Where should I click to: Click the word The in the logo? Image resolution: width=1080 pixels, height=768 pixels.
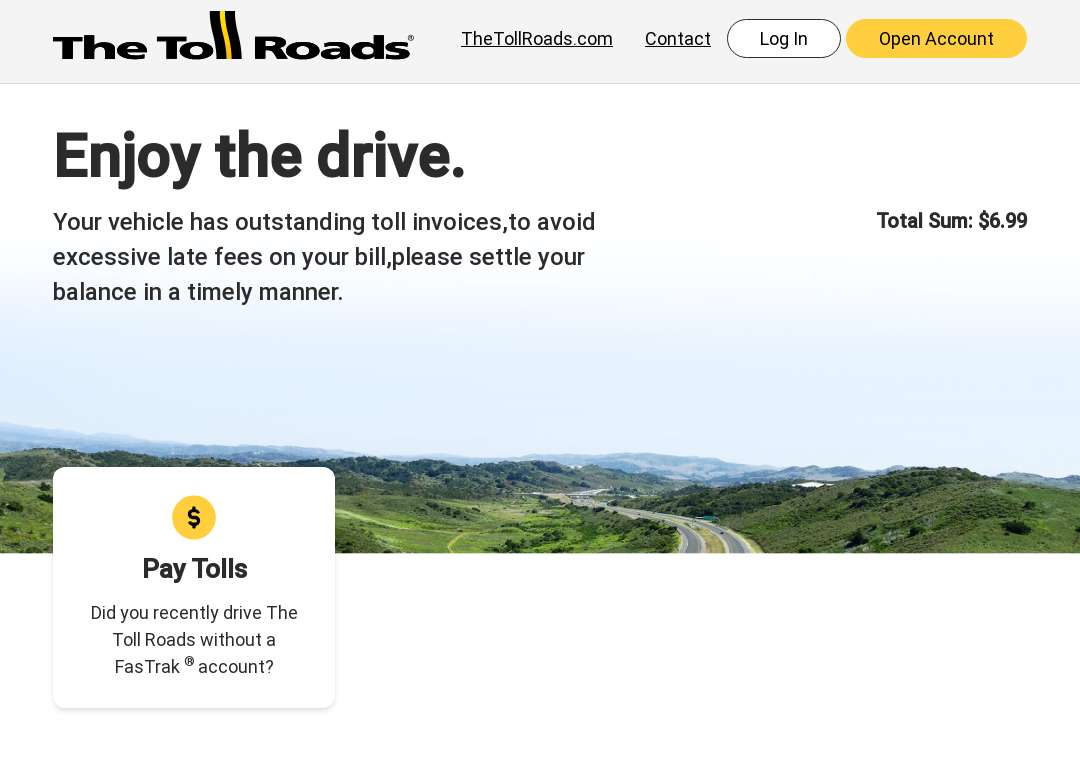click(99, 48)
